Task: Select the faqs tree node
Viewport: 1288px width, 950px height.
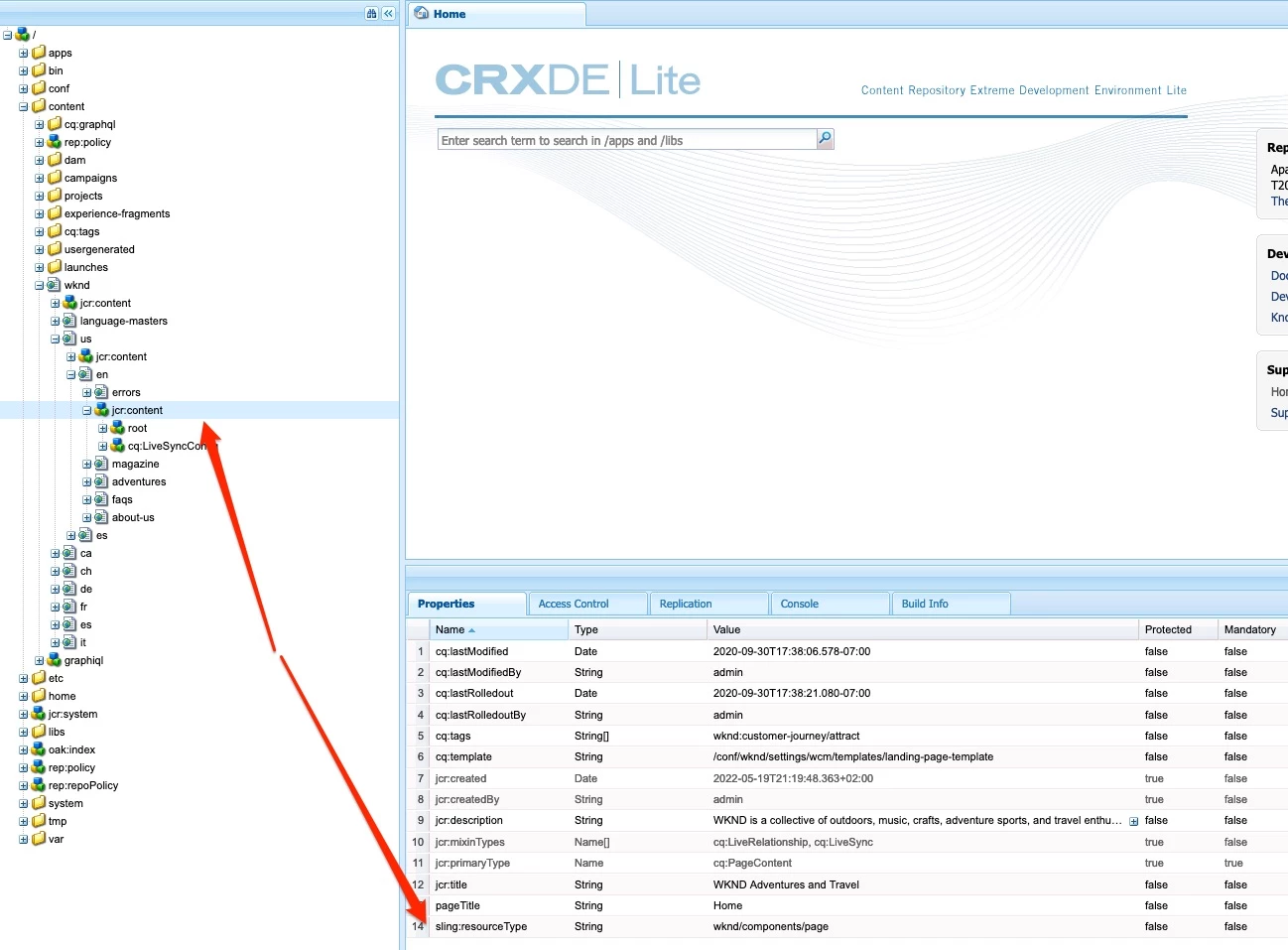Action: (122, 499)
